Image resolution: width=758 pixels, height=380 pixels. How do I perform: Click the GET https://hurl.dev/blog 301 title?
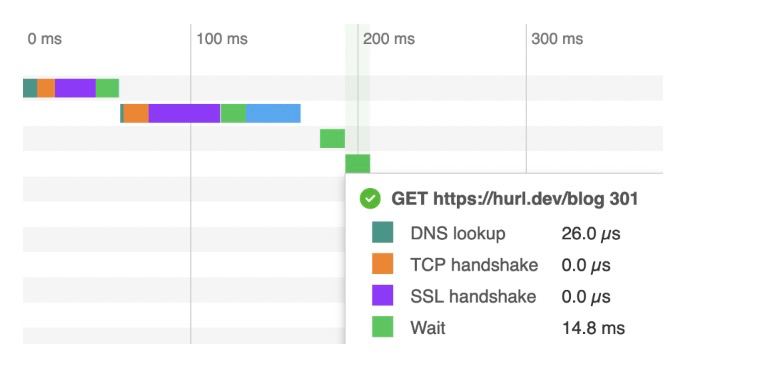514,199
